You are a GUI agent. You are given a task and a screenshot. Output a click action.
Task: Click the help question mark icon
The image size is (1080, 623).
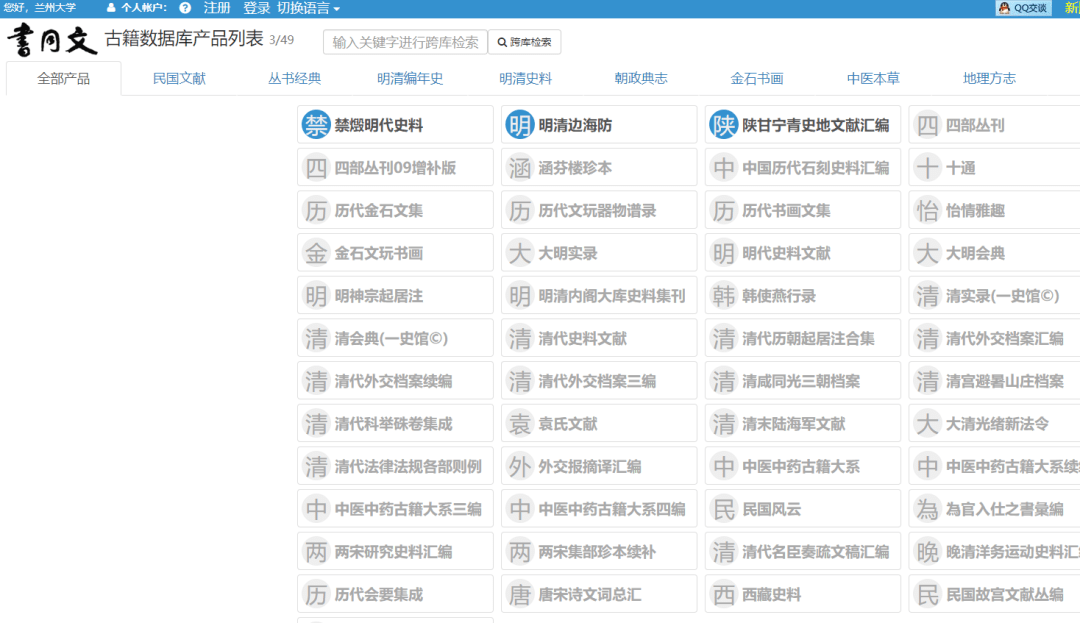pos(185,8)
